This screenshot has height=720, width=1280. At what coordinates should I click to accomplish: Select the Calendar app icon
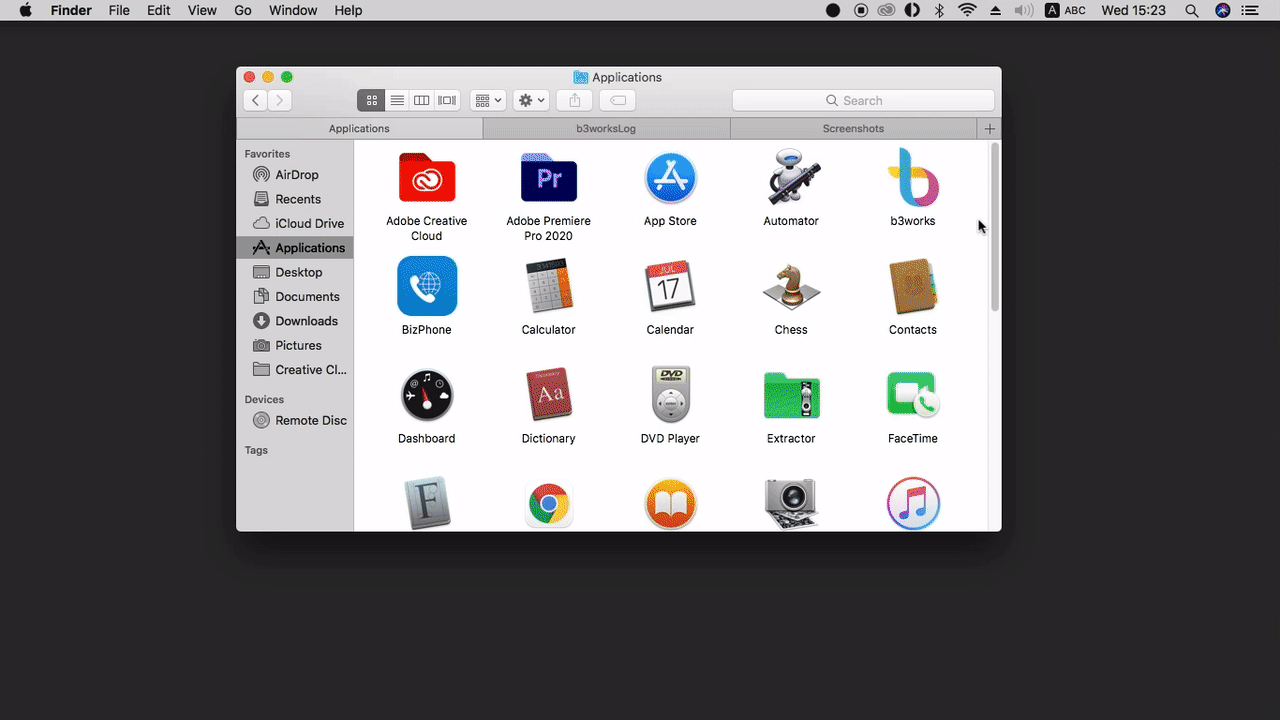(670, 286)
